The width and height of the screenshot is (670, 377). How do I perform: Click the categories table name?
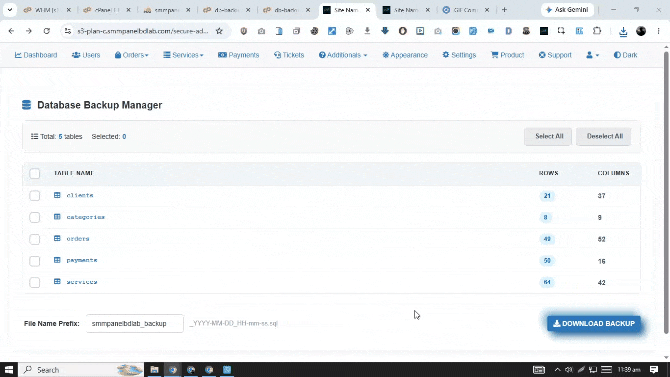coord(85,217)
